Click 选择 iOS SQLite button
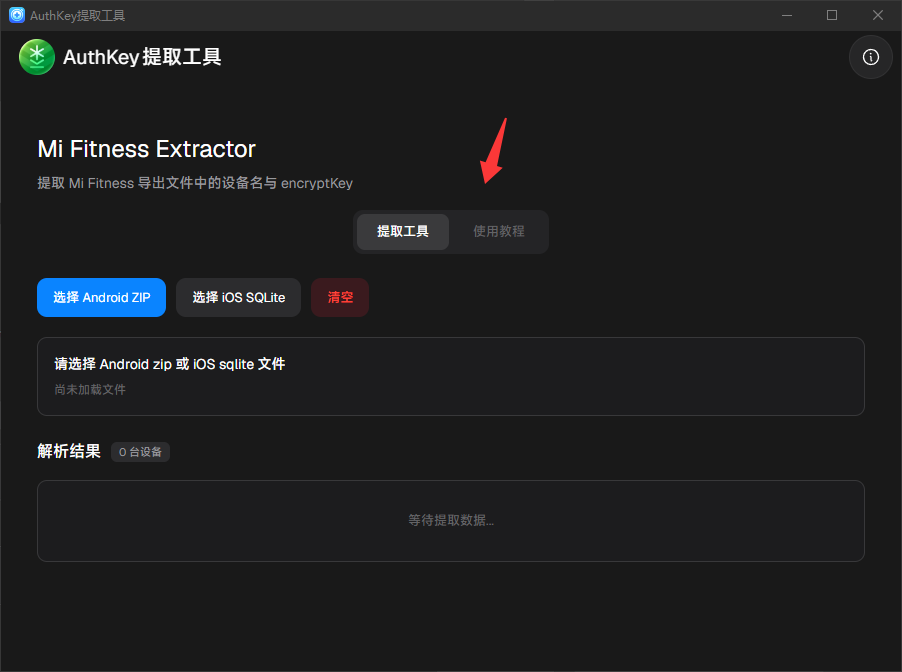902x672 pixels. point(238,297)
